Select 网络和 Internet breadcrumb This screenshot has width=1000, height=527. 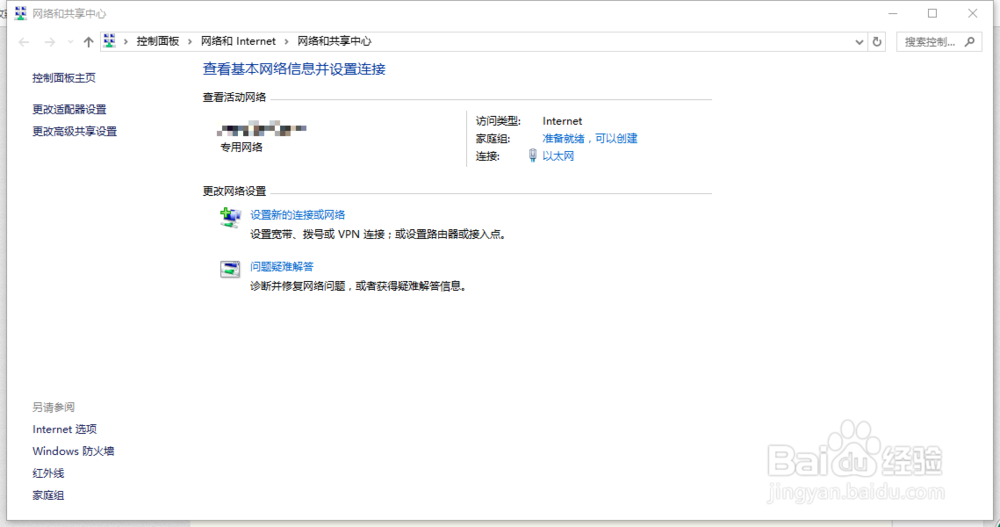tap(239, 41)
